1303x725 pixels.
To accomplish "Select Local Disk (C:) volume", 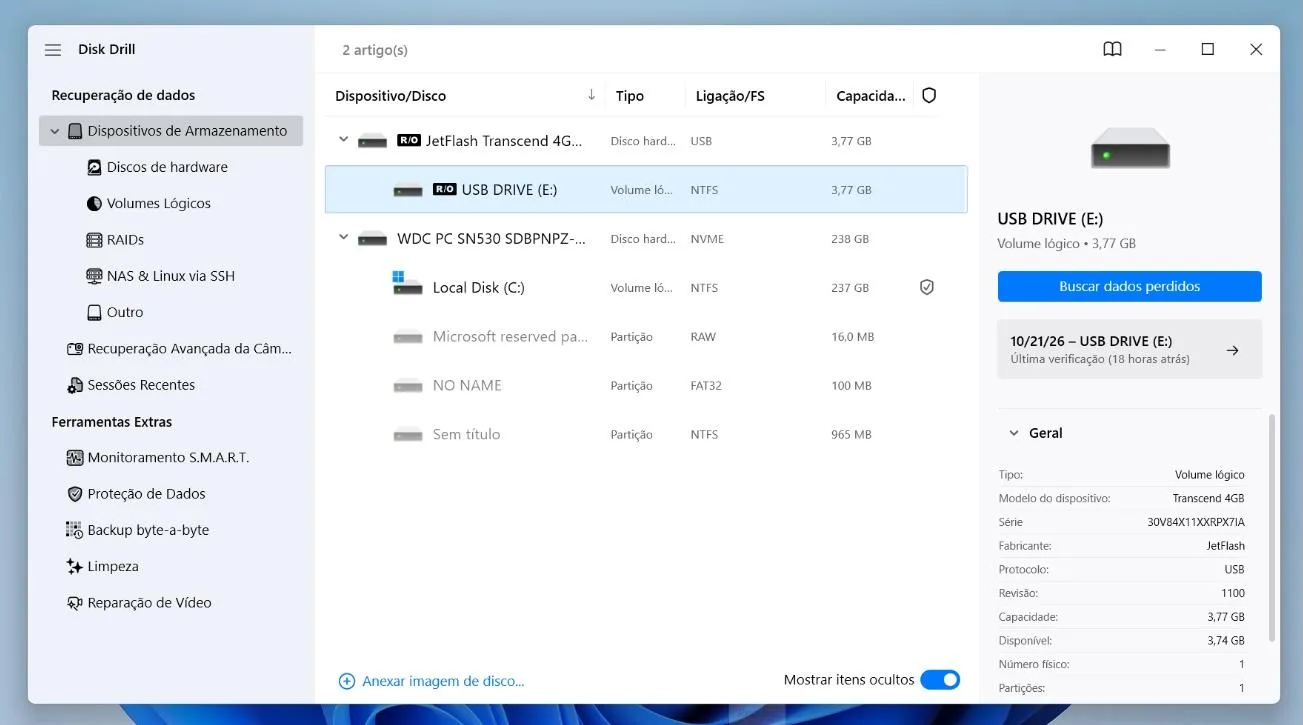I will point(646,287).
